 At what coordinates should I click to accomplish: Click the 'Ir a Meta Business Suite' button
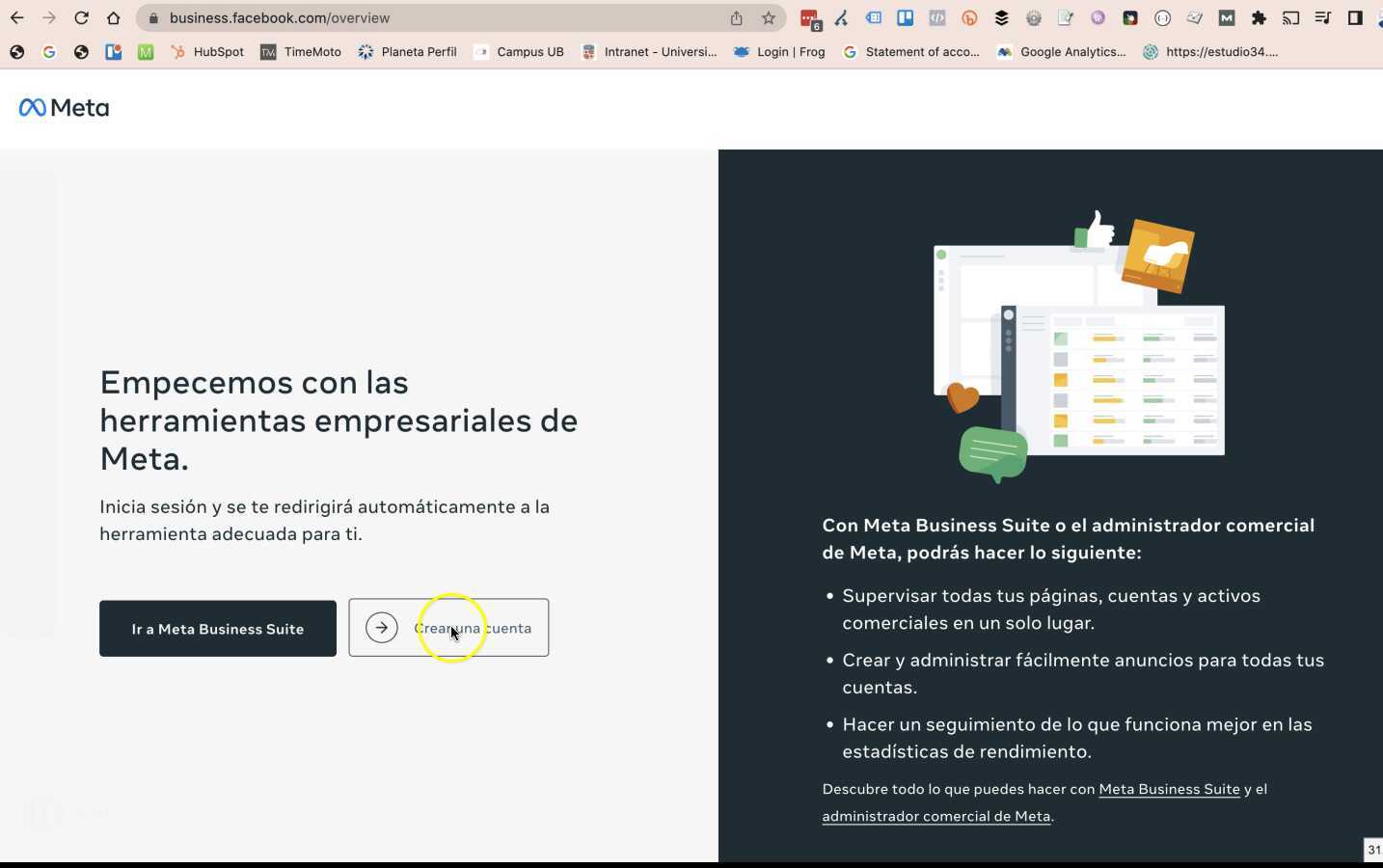217,628
